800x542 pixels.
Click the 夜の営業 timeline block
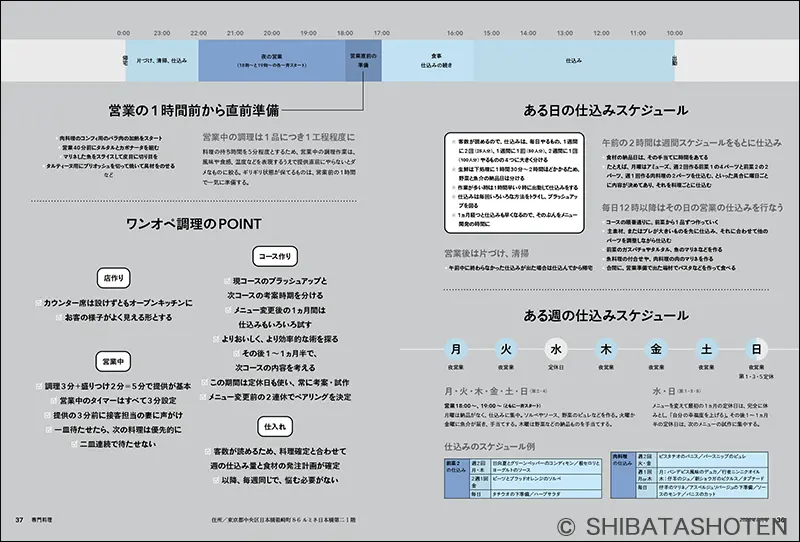pyautogui.click(x=272, y=60)
